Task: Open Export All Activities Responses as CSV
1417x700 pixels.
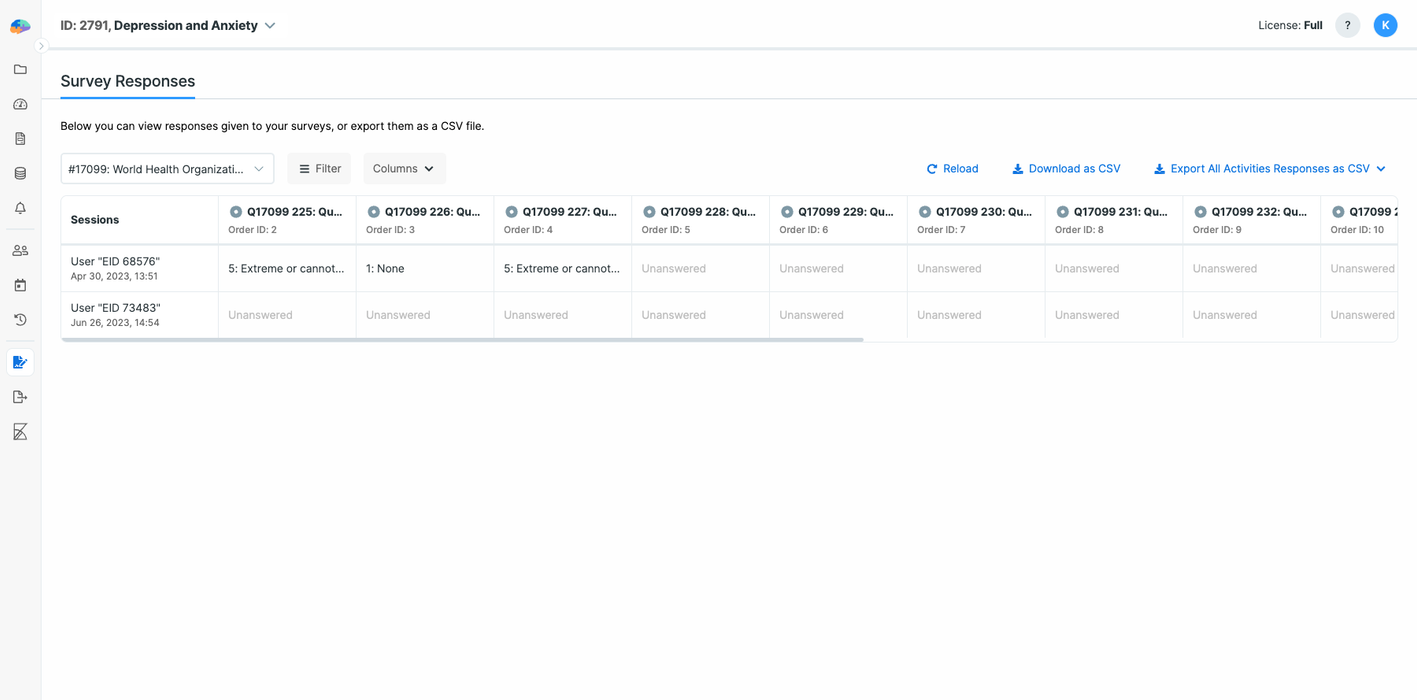Action: pyautogui.click(x=1269, y=169)
